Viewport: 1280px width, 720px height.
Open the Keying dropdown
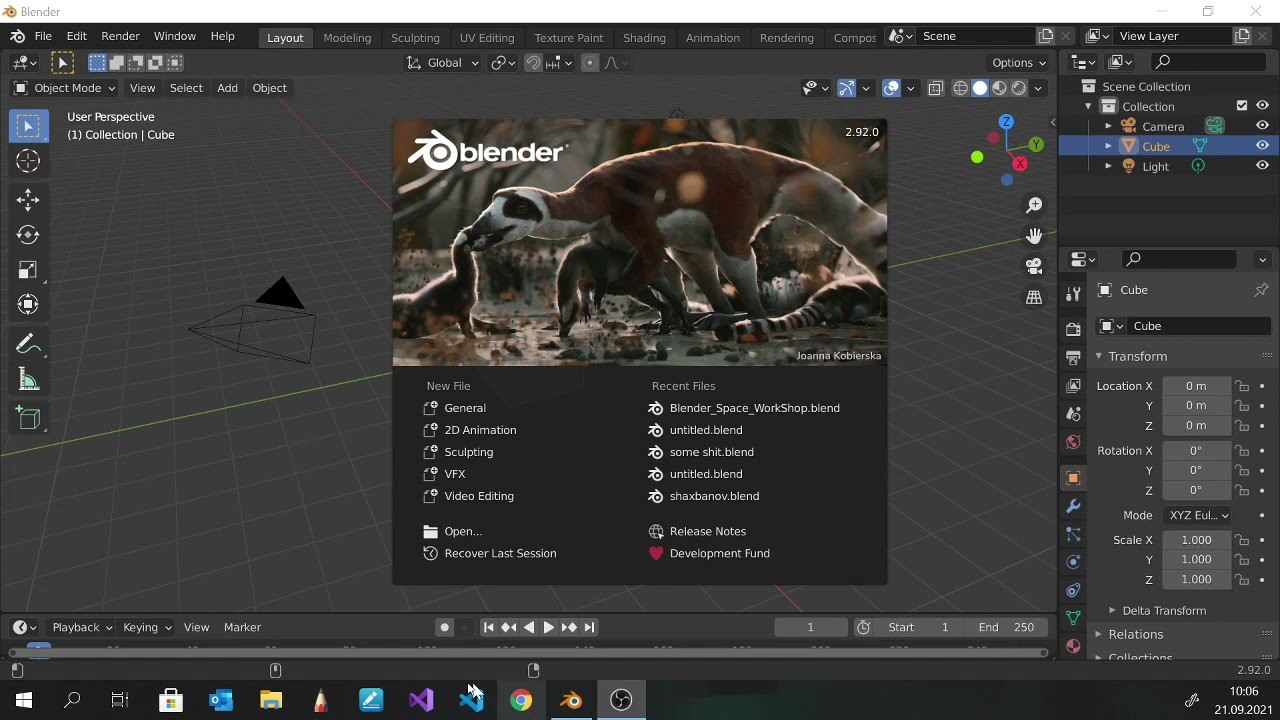pyautogui.click(x=147, y=627)
